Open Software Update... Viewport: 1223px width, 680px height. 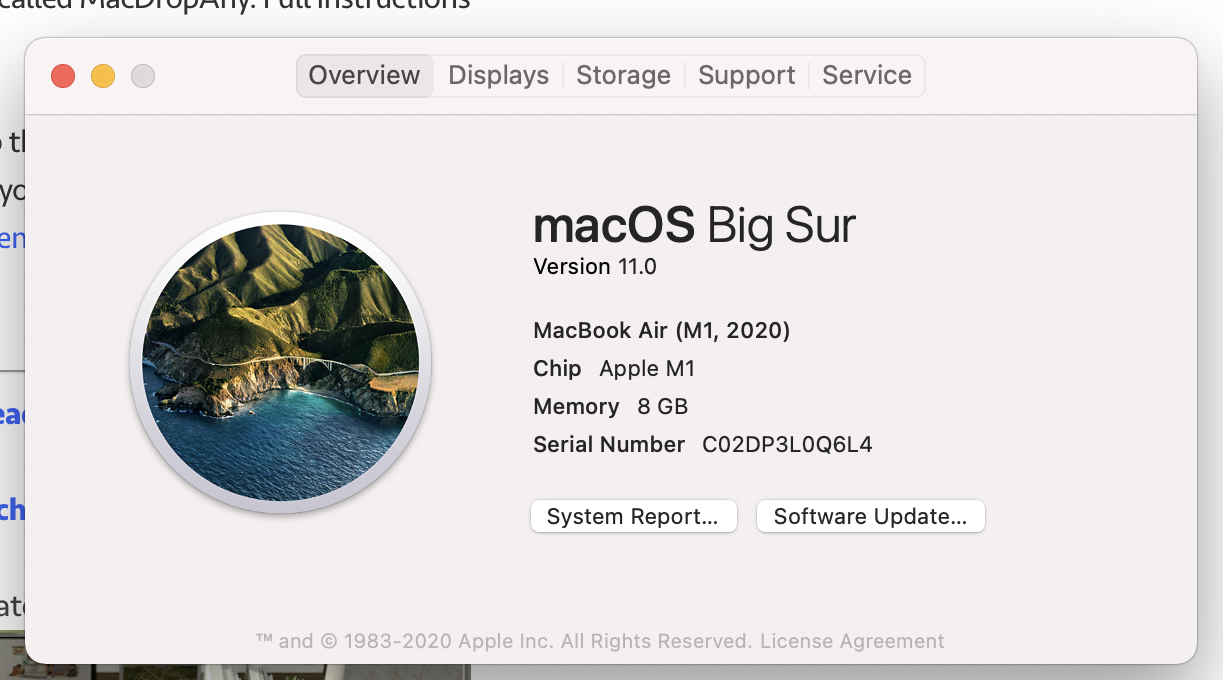[x=870, y=516]
